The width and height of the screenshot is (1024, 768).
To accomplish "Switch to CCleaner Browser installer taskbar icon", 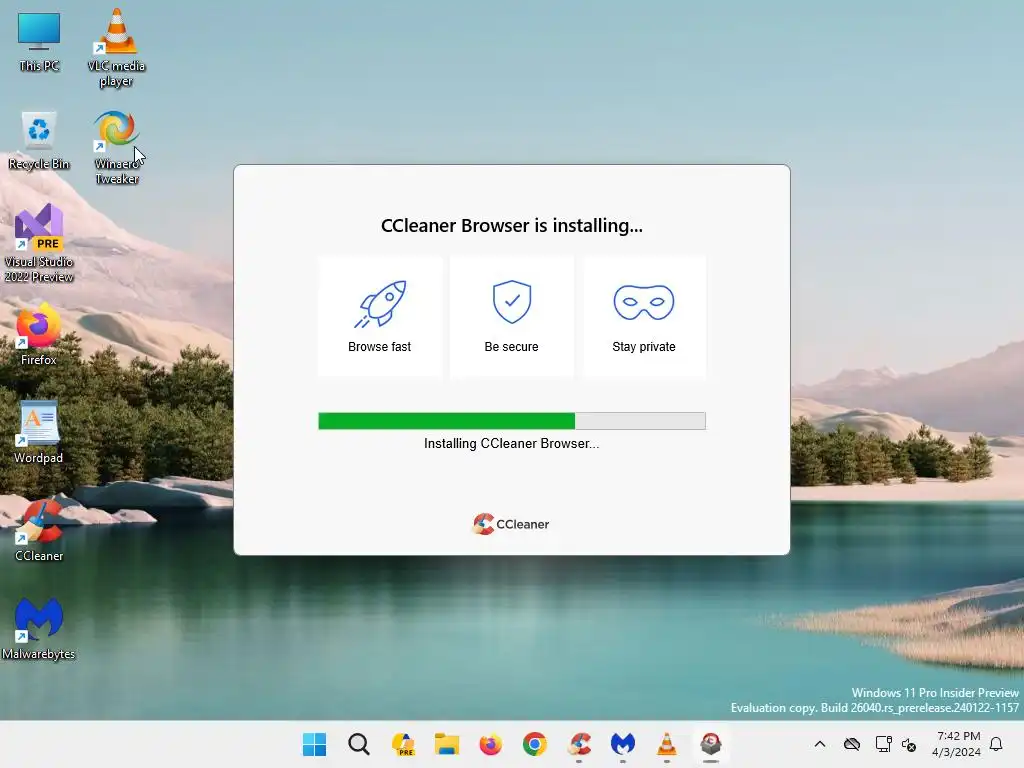I will pyautogui.click(x=711, y=744).
